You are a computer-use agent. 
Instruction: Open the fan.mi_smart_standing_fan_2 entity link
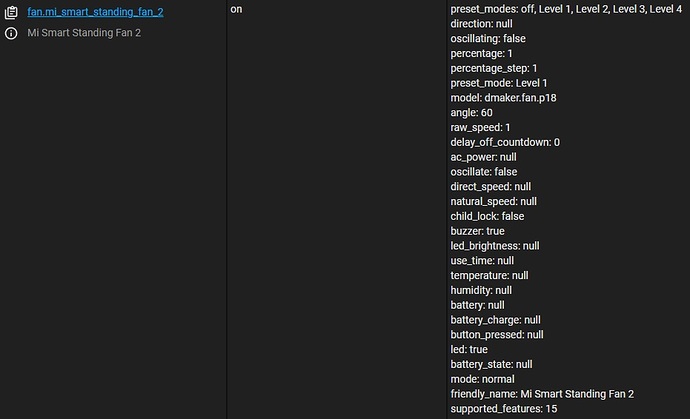coord(95,12)
